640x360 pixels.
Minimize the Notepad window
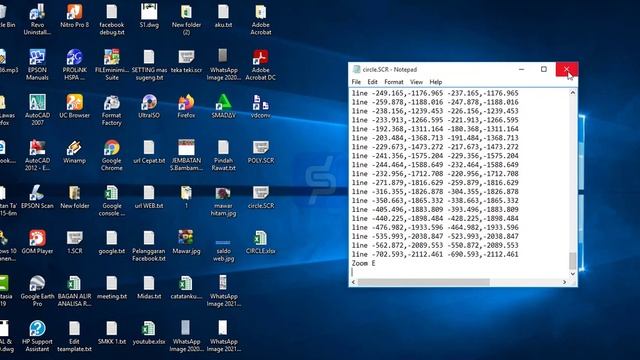coord(521,69)
